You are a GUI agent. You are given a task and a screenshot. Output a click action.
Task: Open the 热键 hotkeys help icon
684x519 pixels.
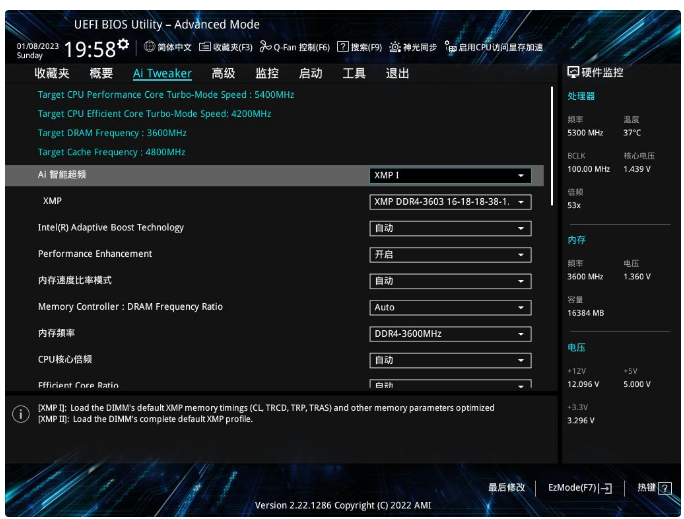[666, 488]
